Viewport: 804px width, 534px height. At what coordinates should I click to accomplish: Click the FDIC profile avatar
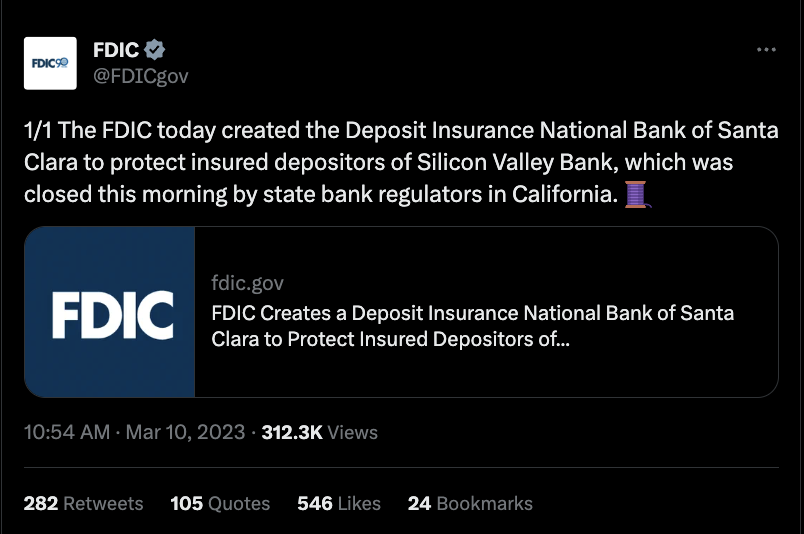pyautogui.click(x=50, y=63)
